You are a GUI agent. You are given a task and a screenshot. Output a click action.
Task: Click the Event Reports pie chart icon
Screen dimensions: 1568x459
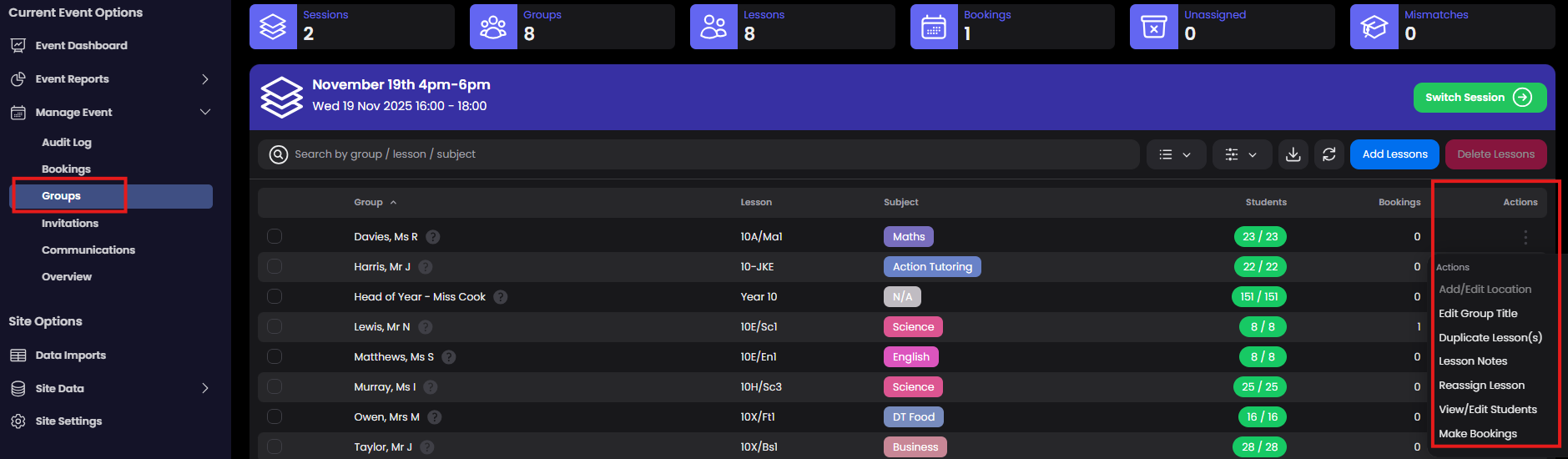[18, 78]
